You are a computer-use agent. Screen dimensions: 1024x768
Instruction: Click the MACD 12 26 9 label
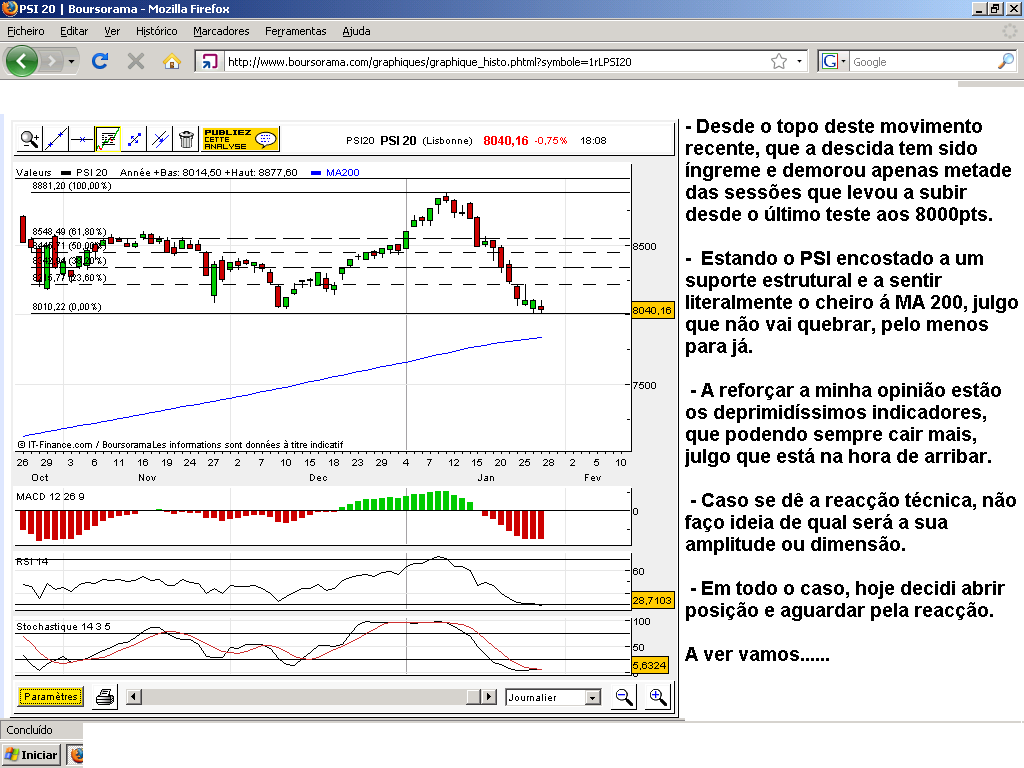point(50,496)
